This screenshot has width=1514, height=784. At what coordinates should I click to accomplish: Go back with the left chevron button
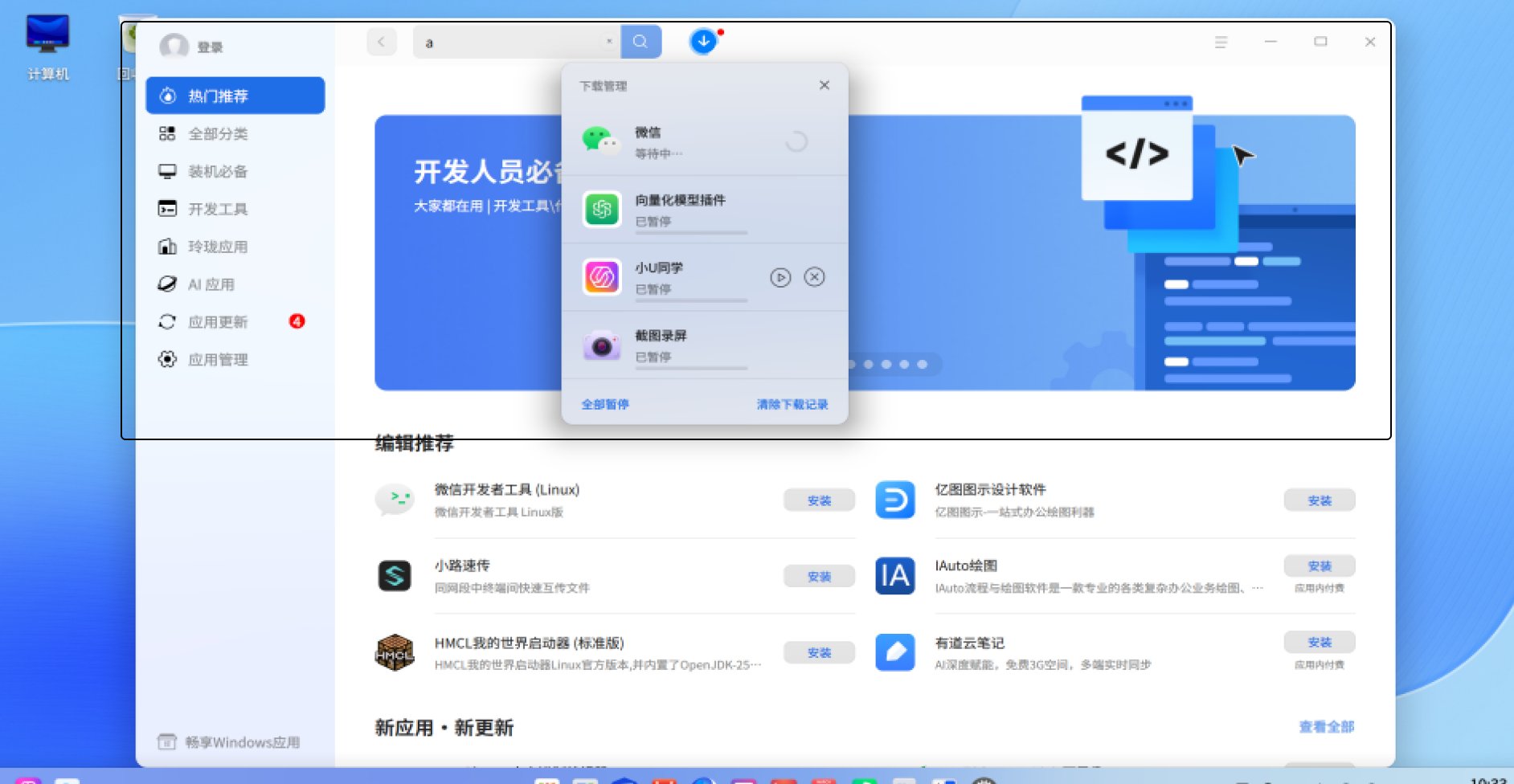click(x=382, y=42)
